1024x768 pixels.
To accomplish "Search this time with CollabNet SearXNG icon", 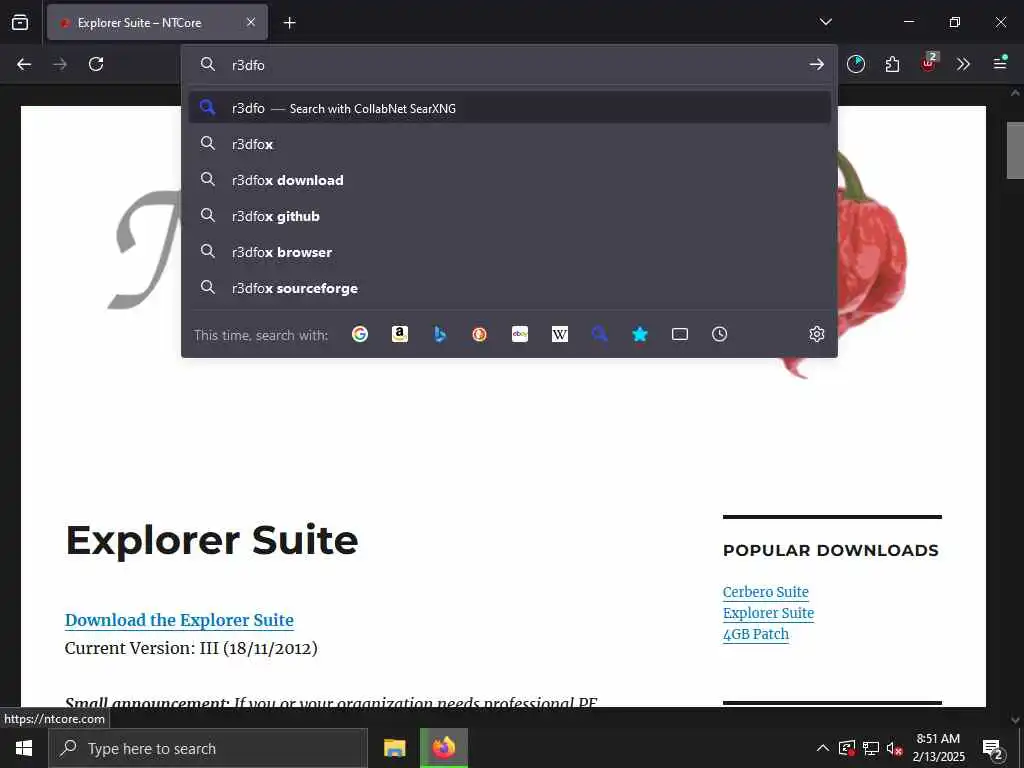I will click(600, 334).
